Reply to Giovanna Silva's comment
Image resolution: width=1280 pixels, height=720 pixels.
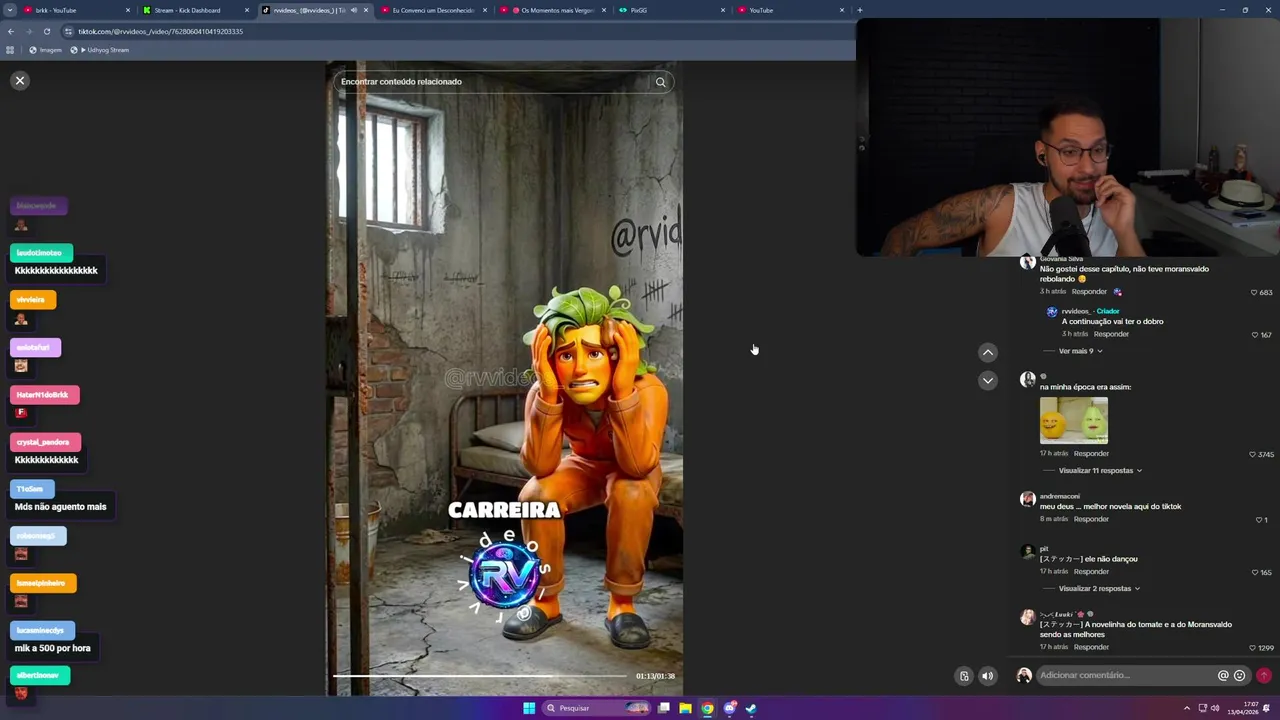click(1089, 292)
